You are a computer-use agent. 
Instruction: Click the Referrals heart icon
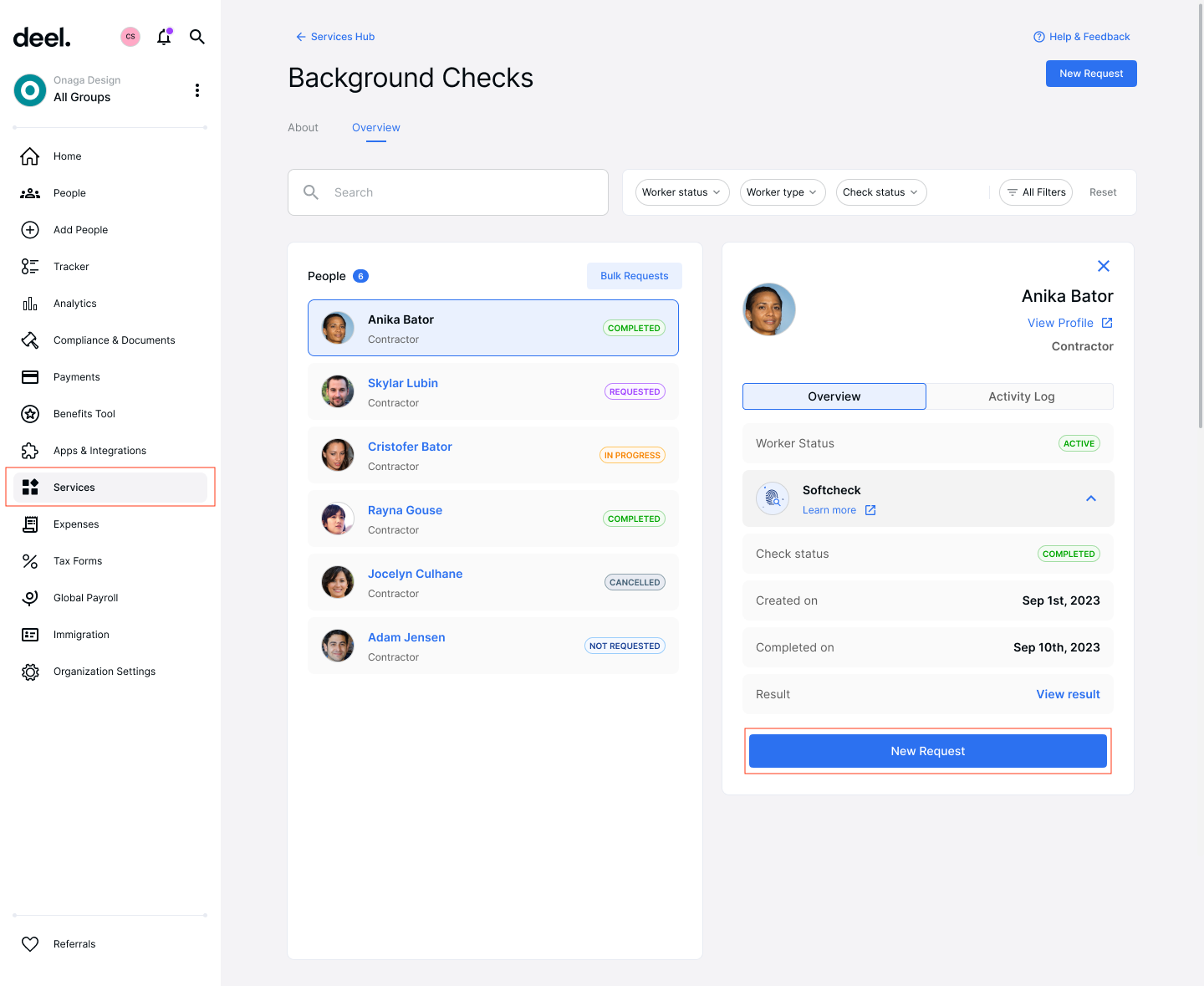click(x=30, y=944)
